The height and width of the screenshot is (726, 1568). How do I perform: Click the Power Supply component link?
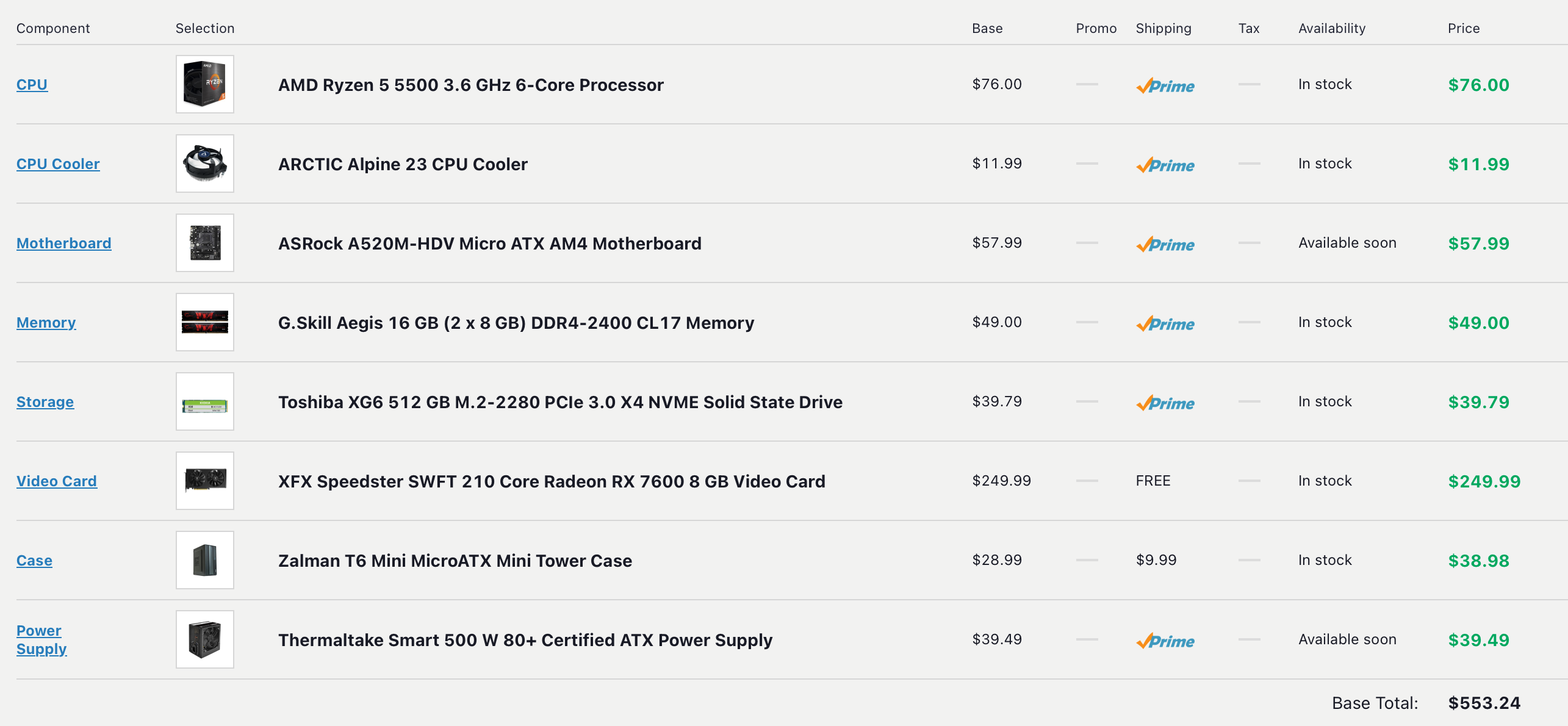pyautogui.click(x=41, y=639)
